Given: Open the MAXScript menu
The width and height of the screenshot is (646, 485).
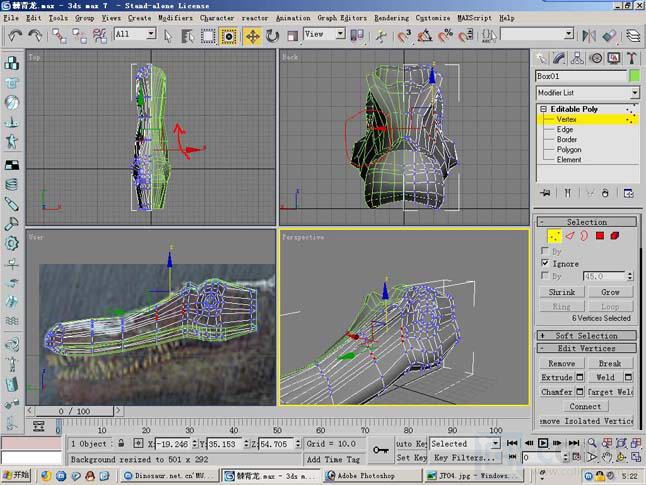Looking at the screenshot, I should coord(474,18).
